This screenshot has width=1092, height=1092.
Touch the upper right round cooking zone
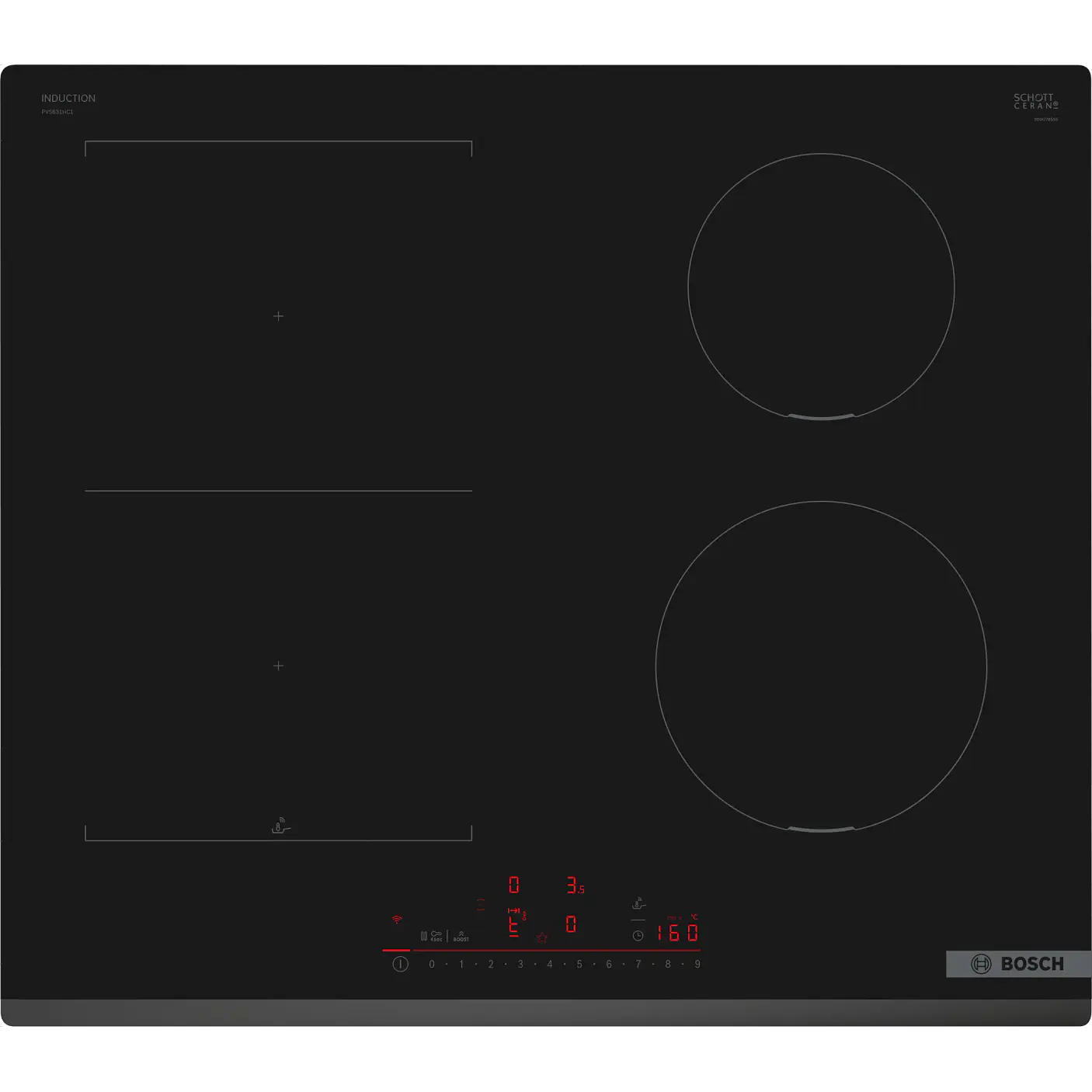click(x=821, y=287)
